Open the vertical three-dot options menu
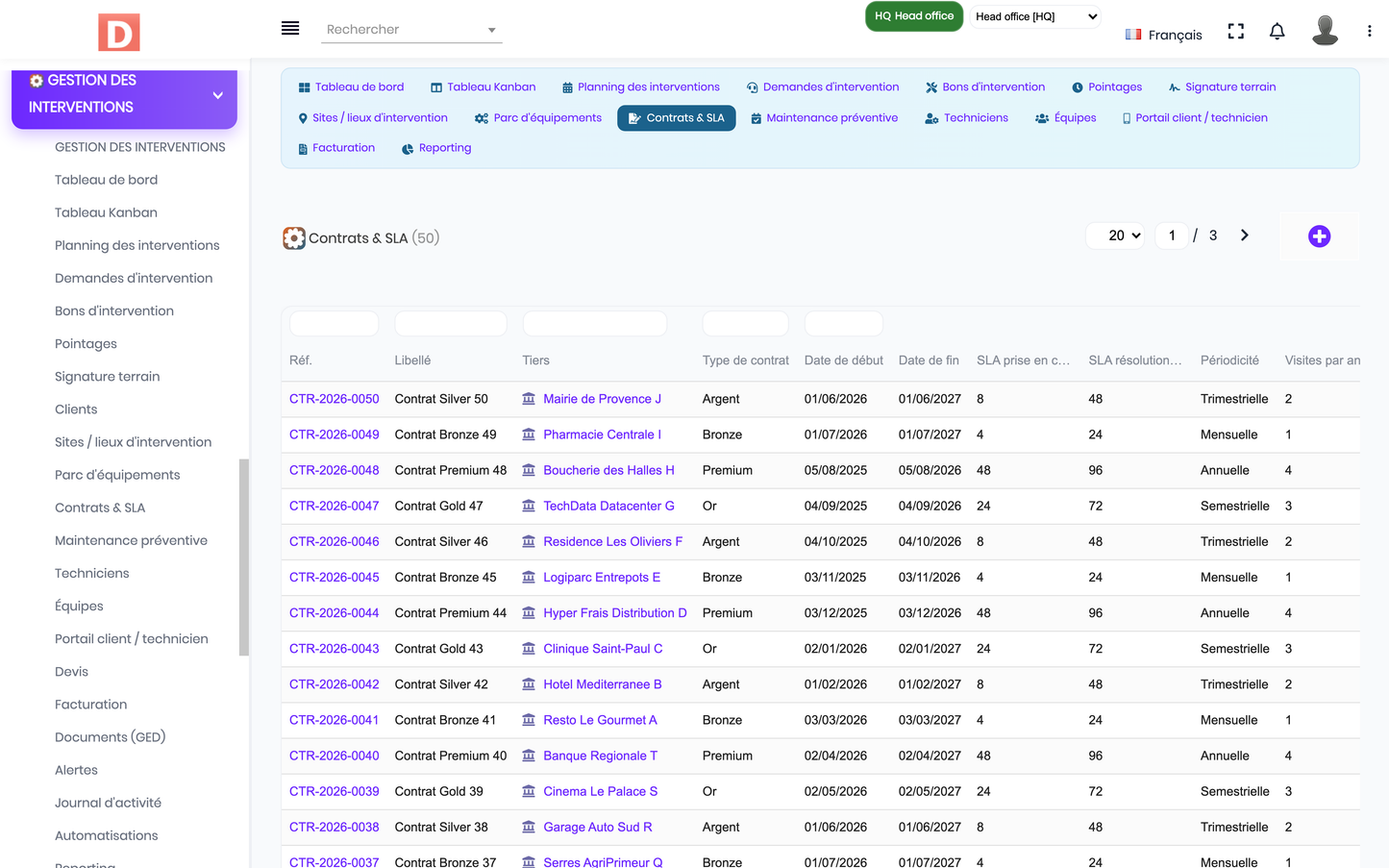The height and width of the screenshot is (868, 1389). [x=1369, y=32]
